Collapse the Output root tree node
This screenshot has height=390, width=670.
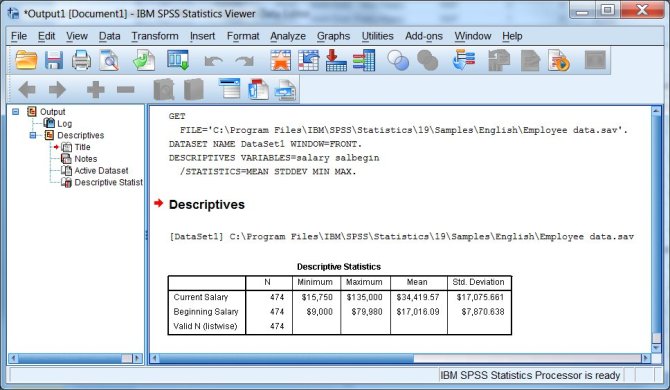point(16,112)
